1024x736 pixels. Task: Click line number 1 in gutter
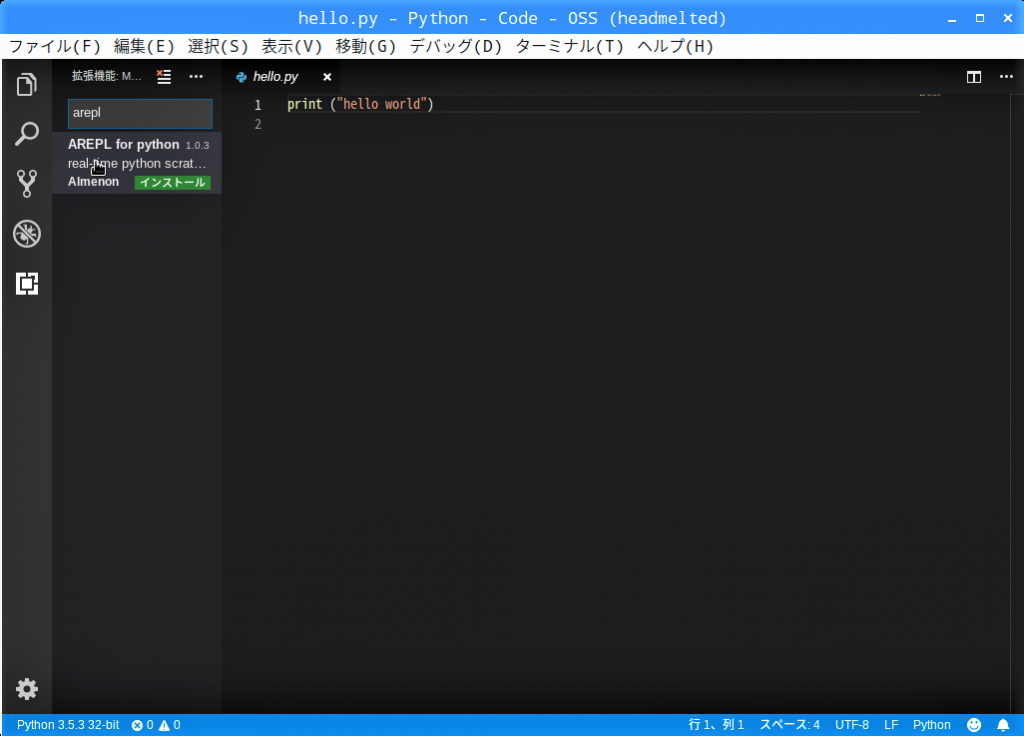(x=258, y=104)
